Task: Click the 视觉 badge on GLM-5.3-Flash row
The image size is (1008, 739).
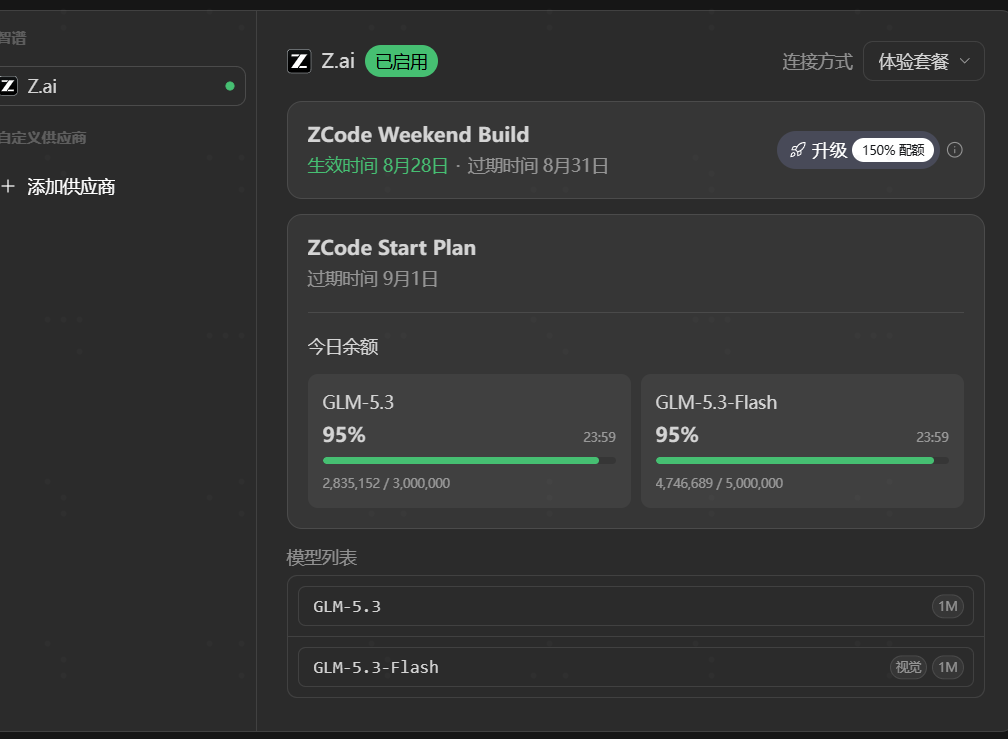Action: click(908, 667)
